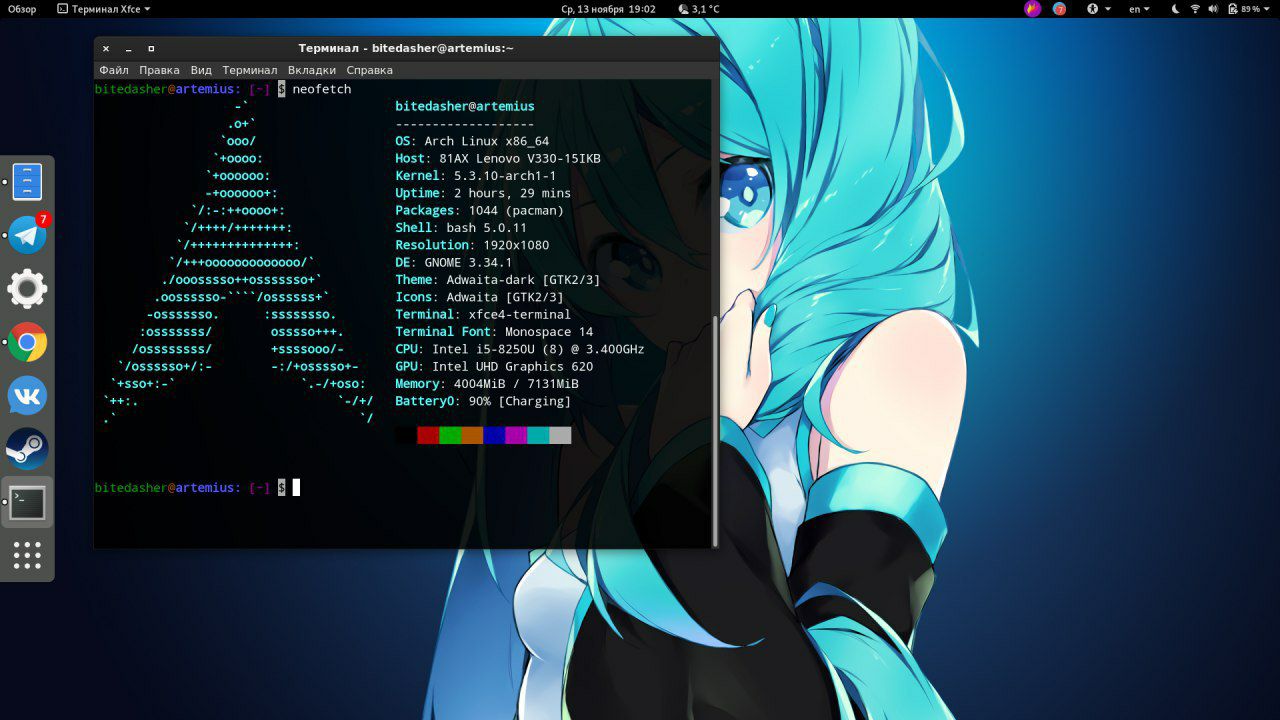The width and height of the screenshot is (1280, 720).
Task: Click the cyan color block
Action: [x=538, y=435]
